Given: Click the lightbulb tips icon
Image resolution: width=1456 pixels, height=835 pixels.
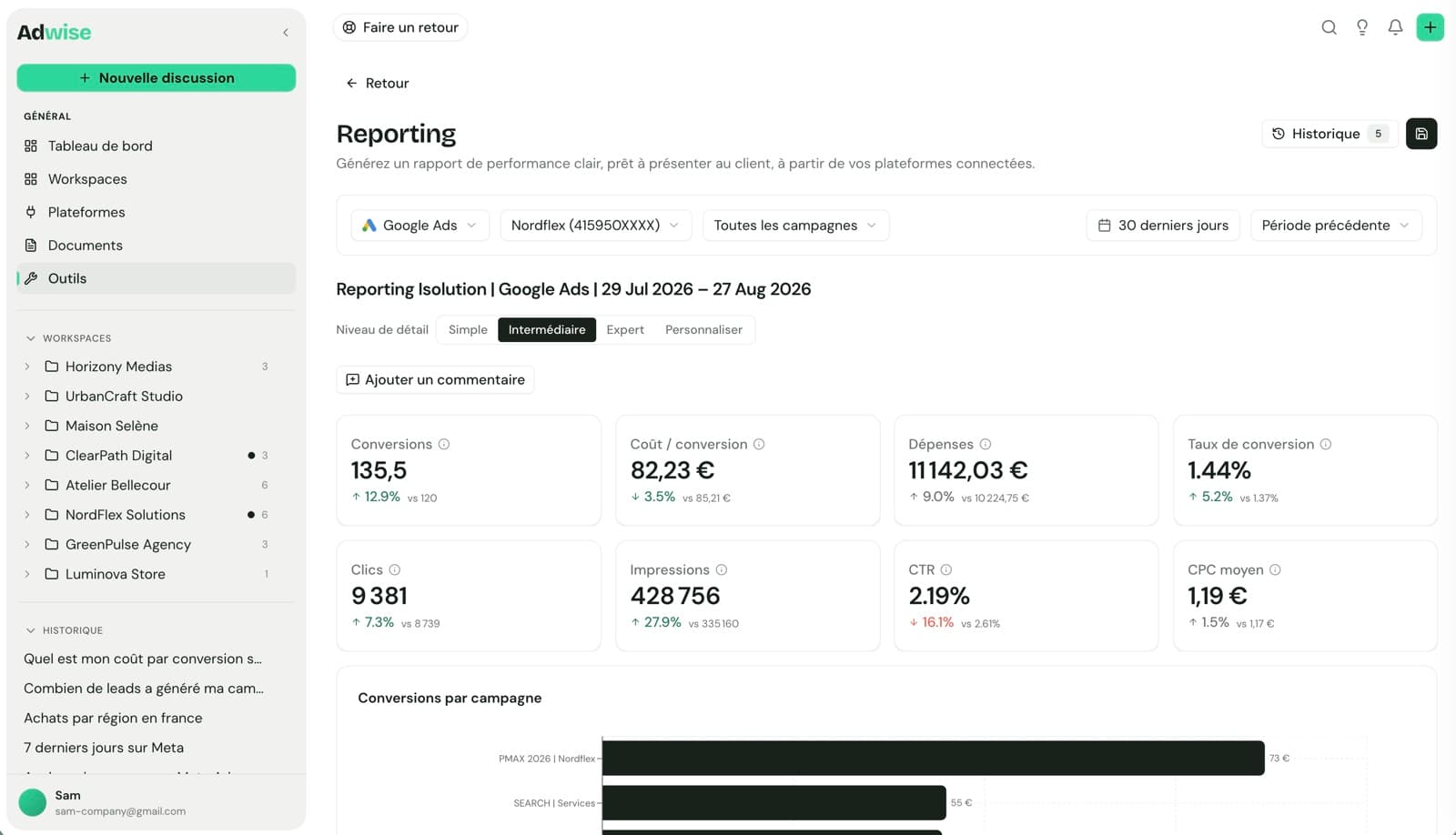Looking at the screenshot, I should pyautogui.click(x=1362, y=27).
